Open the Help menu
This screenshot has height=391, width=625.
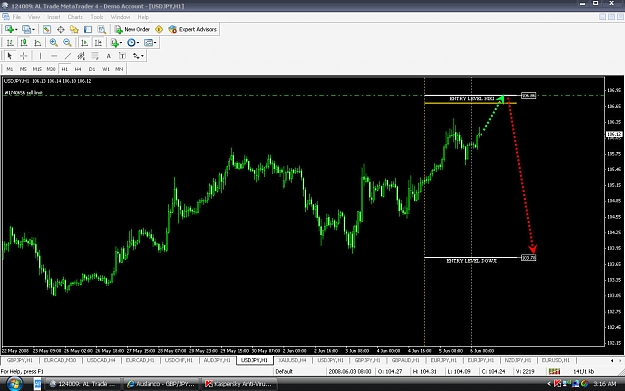tap(143, 17)
